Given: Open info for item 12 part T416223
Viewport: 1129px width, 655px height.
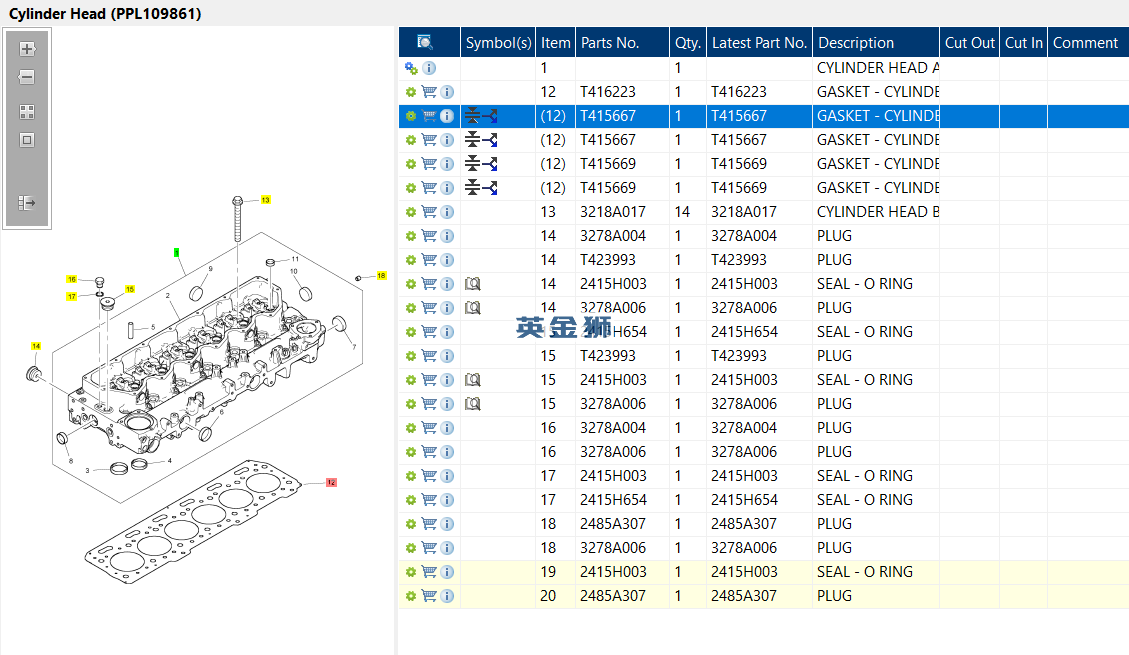Looking at the screenshot, I should [x=447, y=92].
